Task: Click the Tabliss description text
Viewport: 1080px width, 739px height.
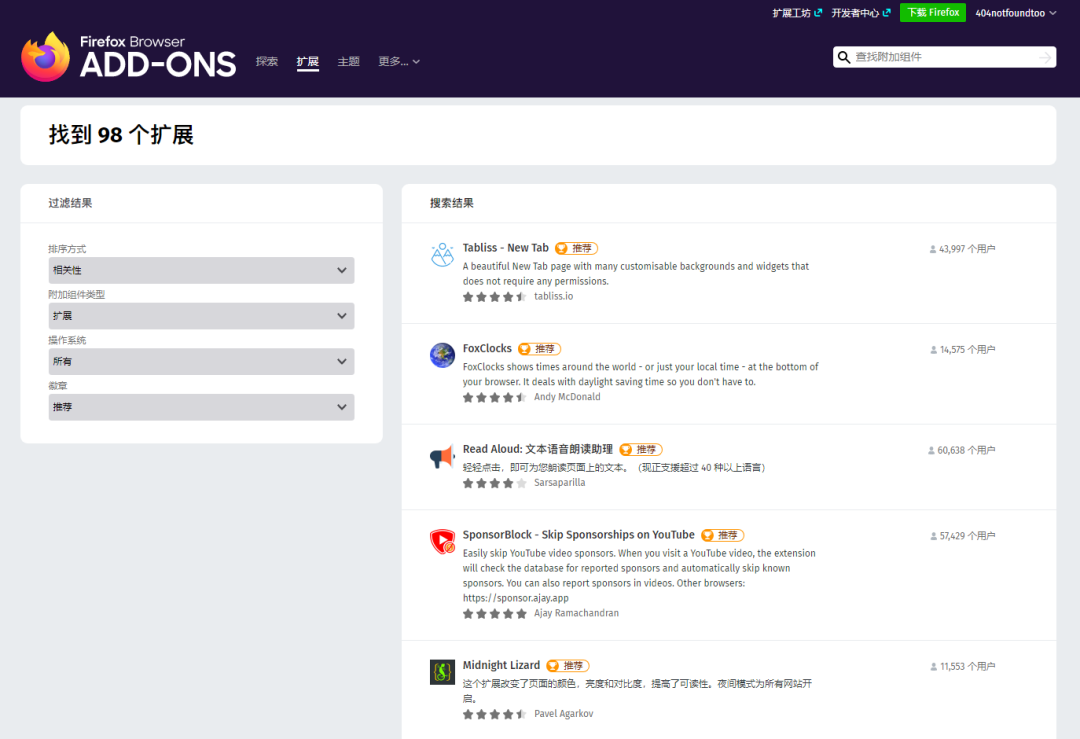Action: [636, 274]
